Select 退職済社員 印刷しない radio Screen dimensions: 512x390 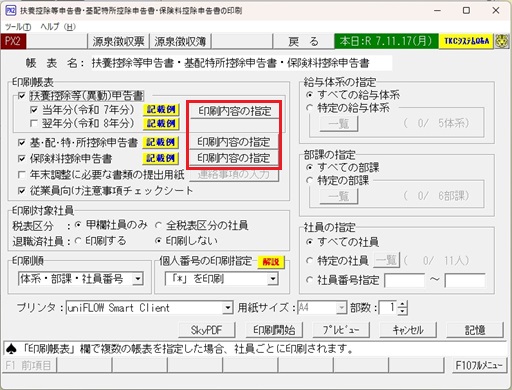(x=158, y=241)
